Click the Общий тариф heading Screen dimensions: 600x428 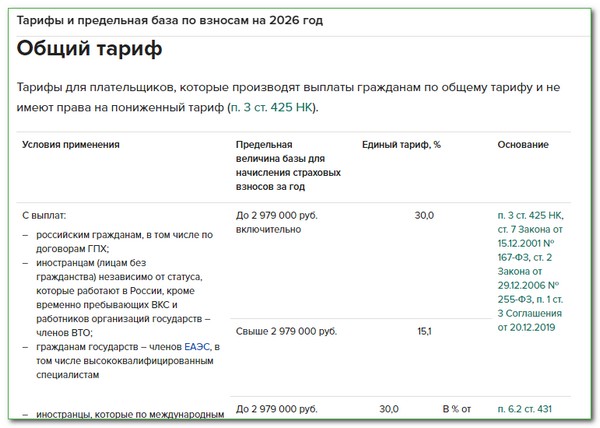90,49
